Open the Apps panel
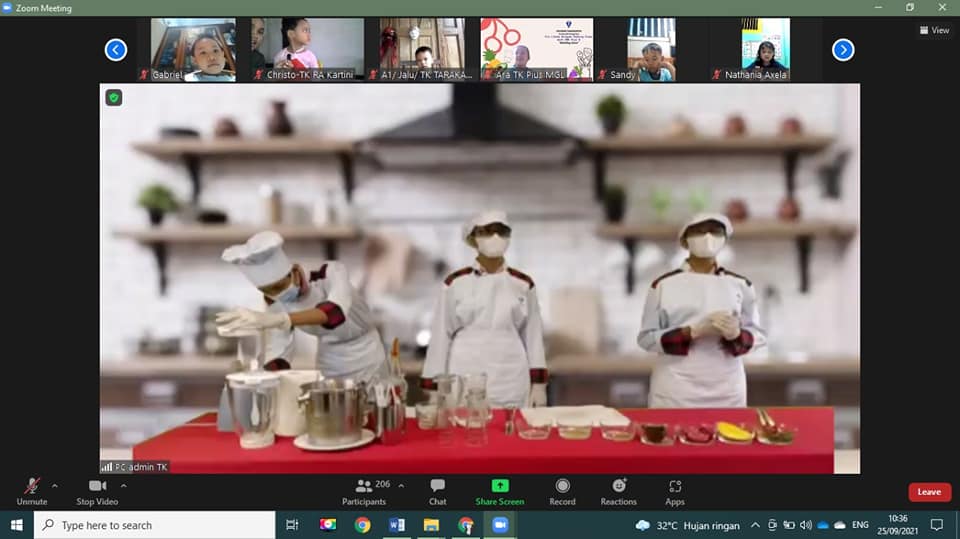 (x=675, y=490)
